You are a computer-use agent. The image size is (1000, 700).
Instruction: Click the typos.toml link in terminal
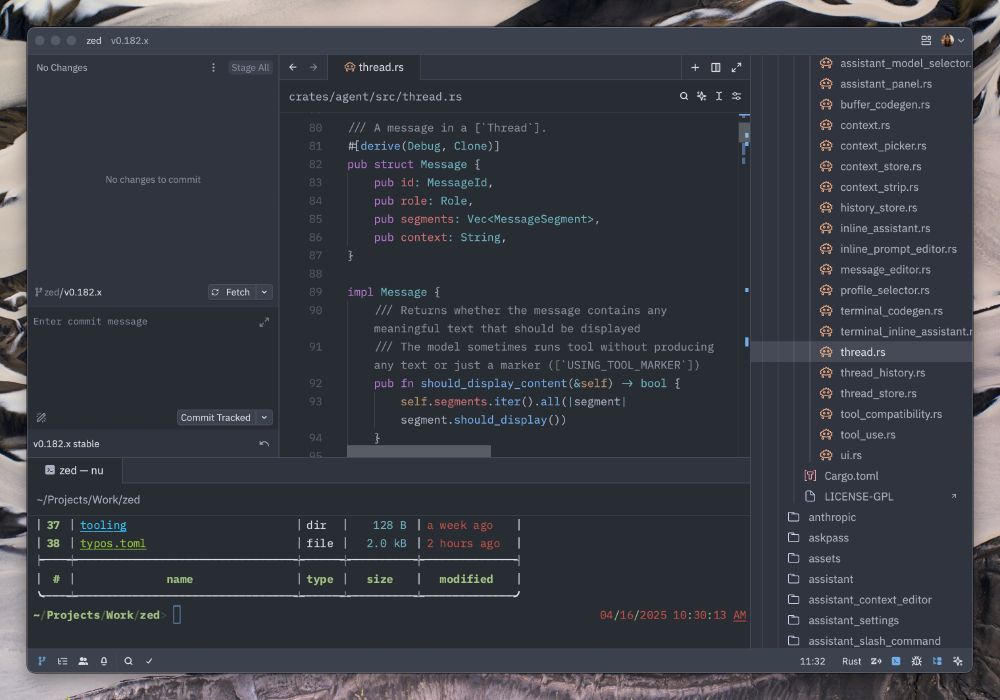[113, 543]
